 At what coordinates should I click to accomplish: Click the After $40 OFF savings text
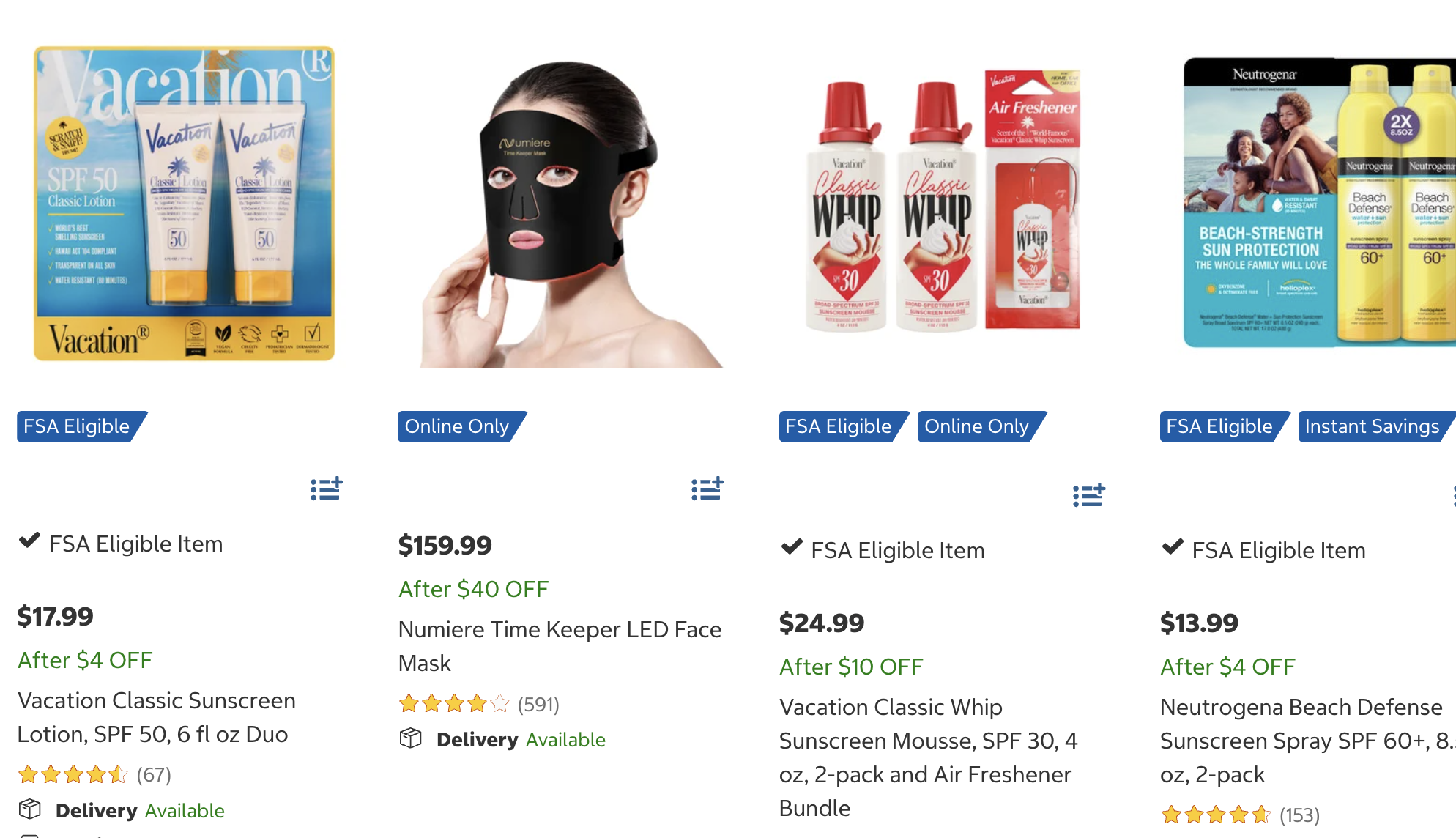(x=473, y=589)
